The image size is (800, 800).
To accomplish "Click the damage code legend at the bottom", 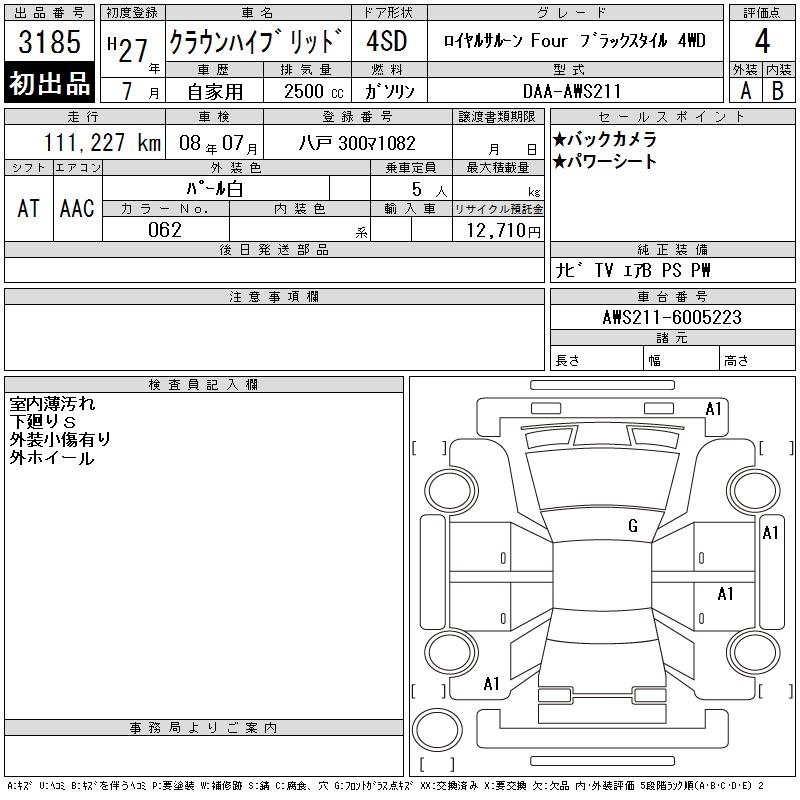I will tap(386, 786).
